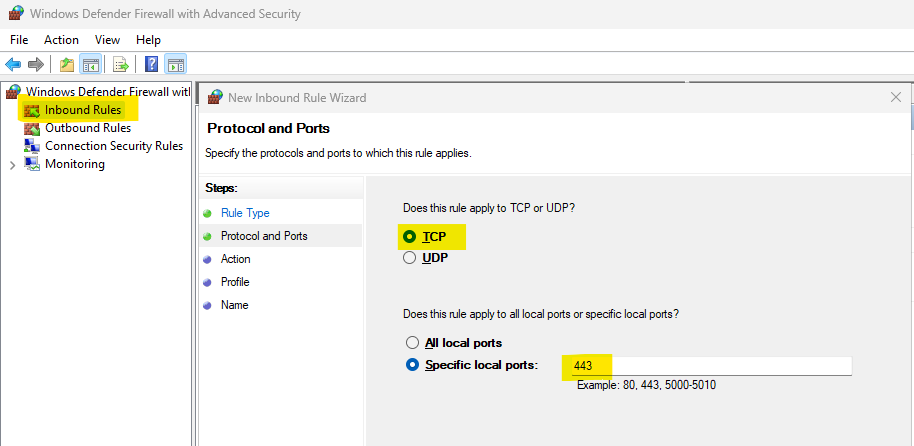The height and width of the screenshot is (446, 914).
Task: Choose the All local ports option
Action: pos(412,343)
